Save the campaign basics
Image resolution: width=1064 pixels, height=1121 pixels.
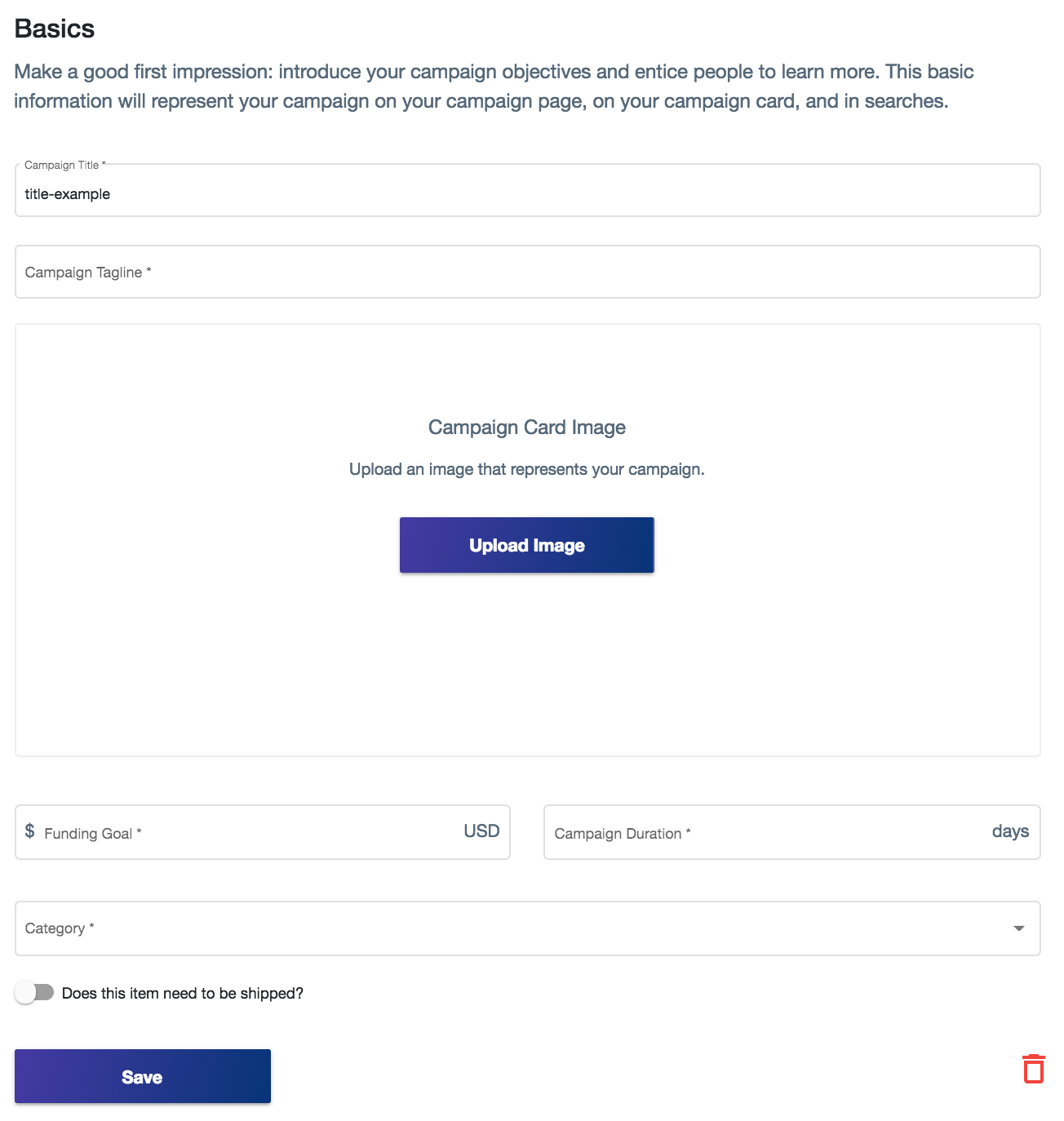click(143, 1077)
